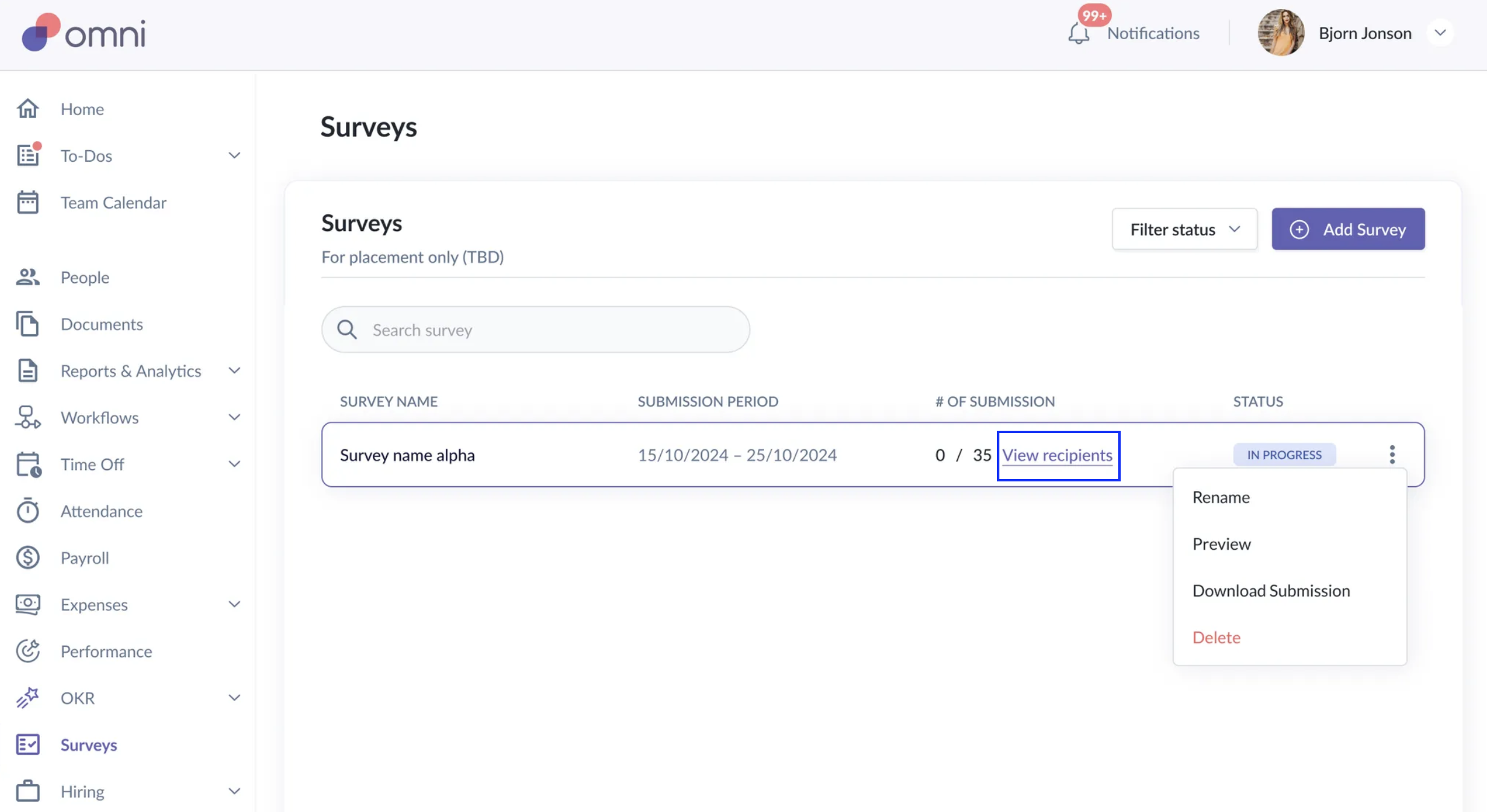Click the Performance icon in sidebar
This screenshot has width=1487, height=812.
click(28, 652)
